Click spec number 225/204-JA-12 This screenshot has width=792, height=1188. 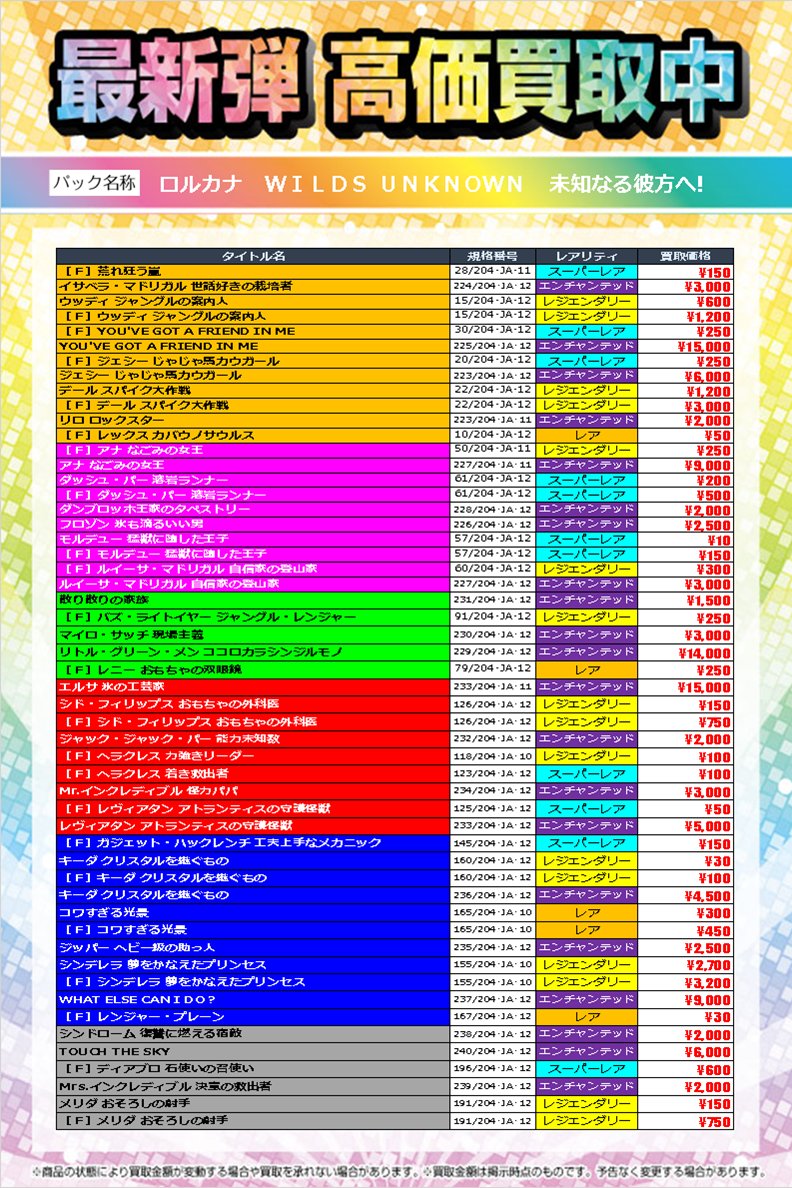click(493, 345)
